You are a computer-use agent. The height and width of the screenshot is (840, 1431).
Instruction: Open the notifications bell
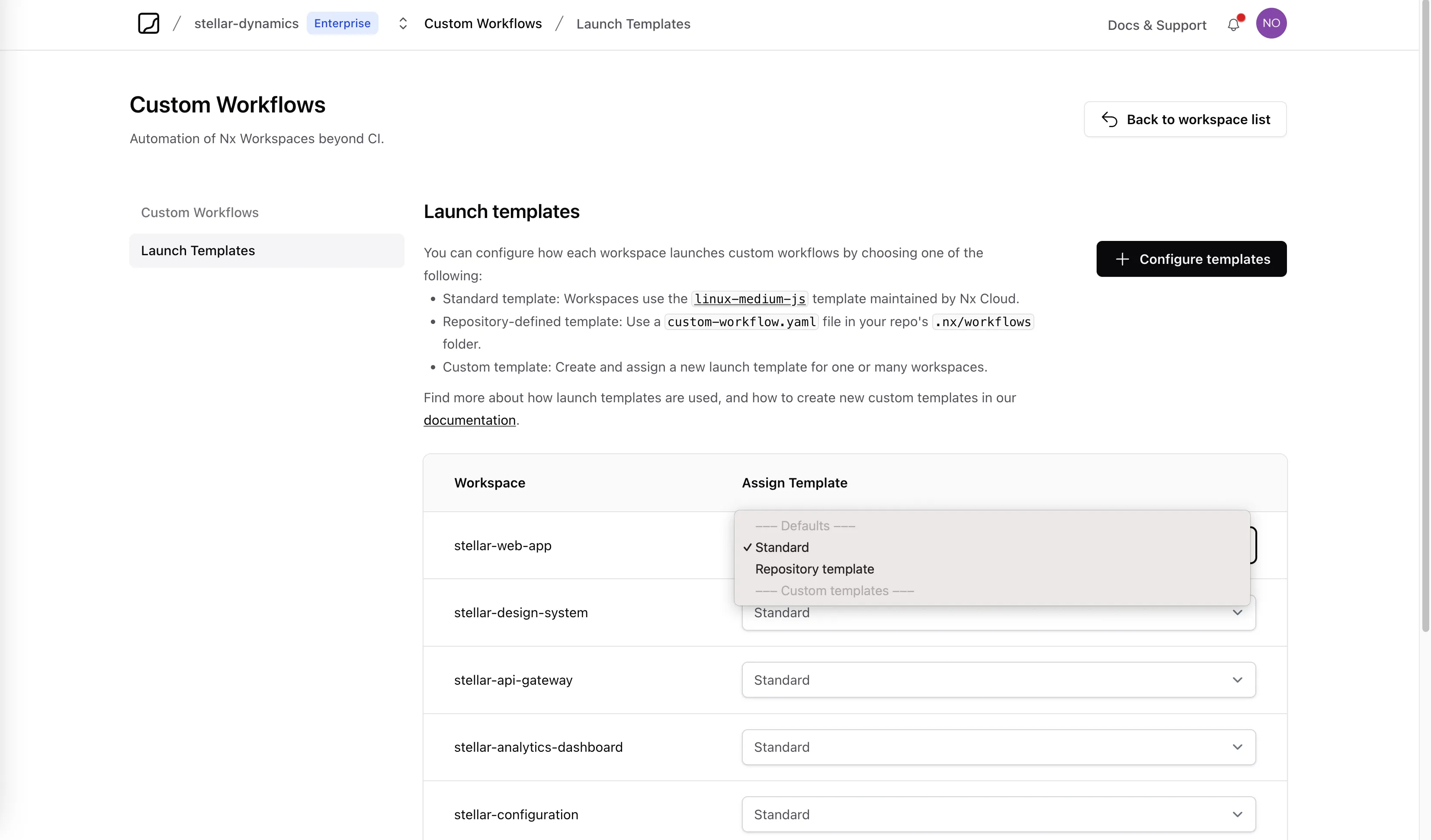(1233, 24)
